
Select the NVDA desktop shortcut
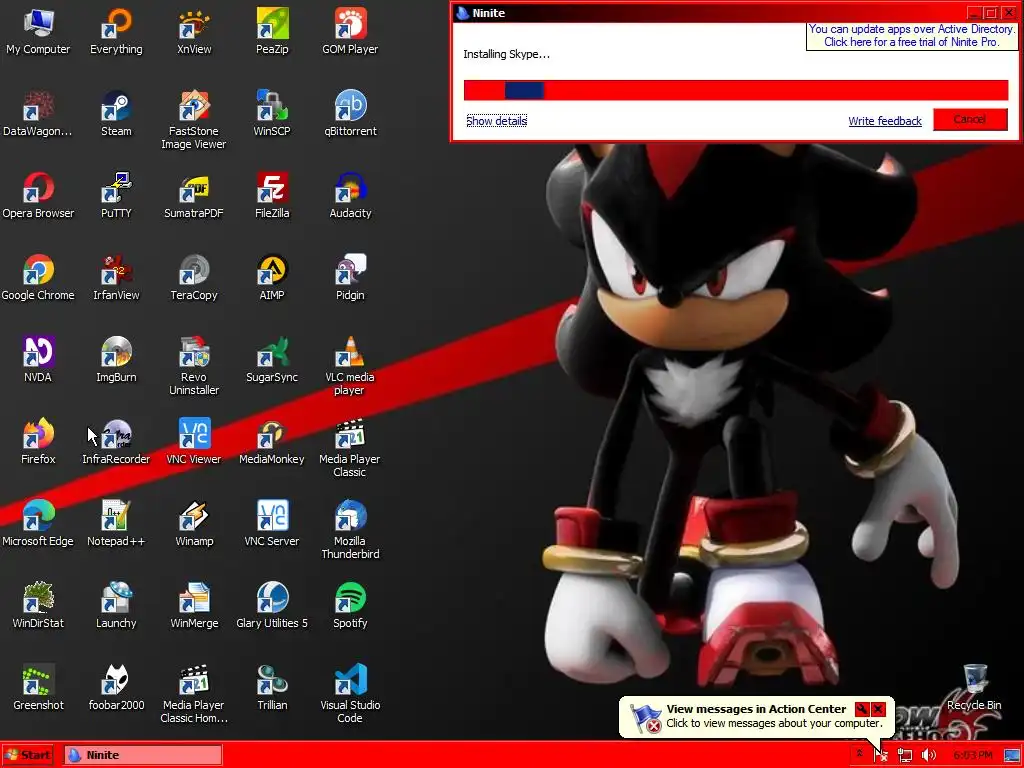tap(38, 359)
